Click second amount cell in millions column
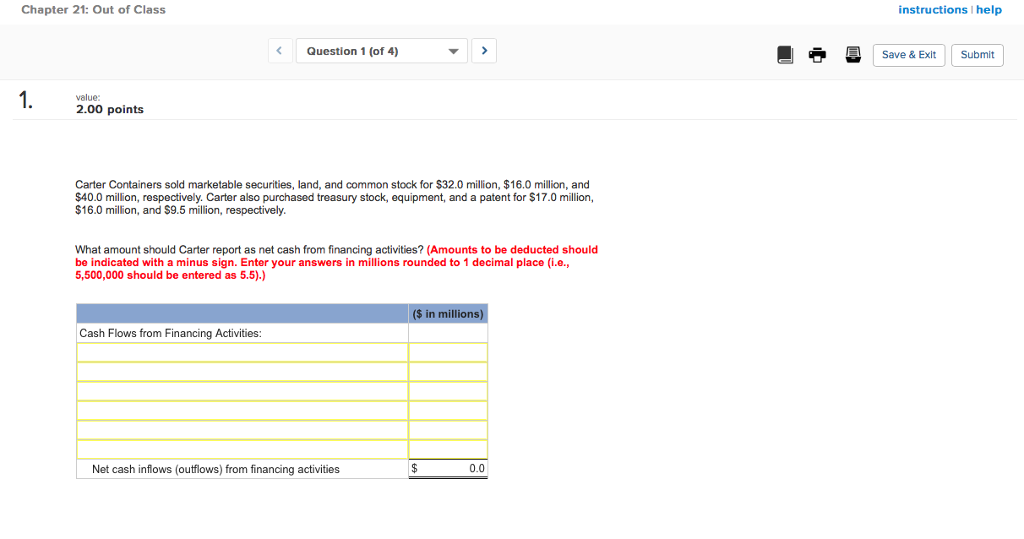This screenshot has width=1024, height=539. coord(448,372)
